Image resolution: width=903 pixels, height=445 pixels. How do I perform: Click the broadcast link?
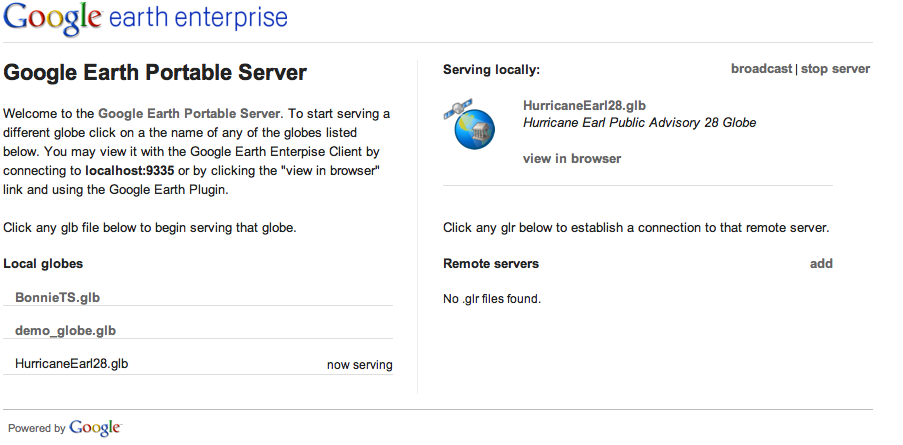point(761,69)
